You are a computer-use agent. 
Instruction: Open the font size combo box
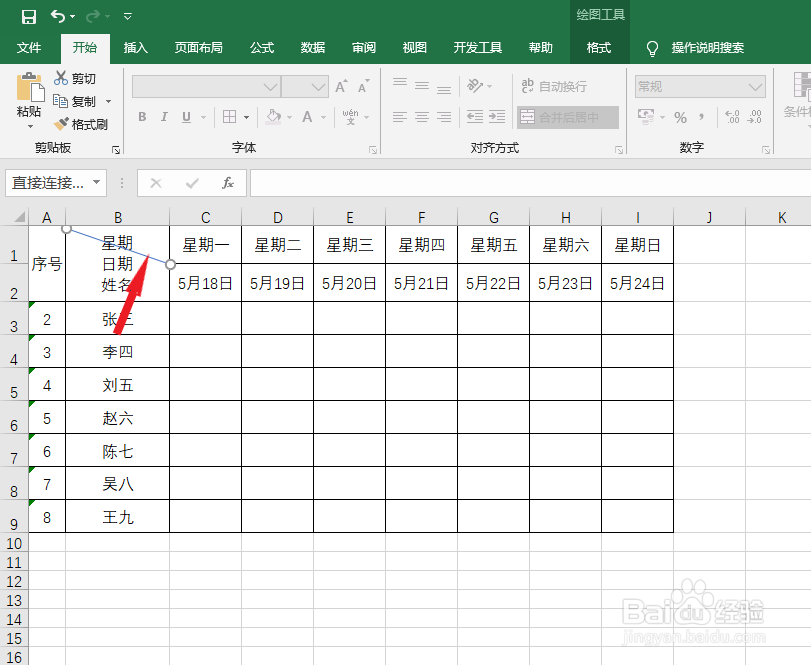click(305, 87)
